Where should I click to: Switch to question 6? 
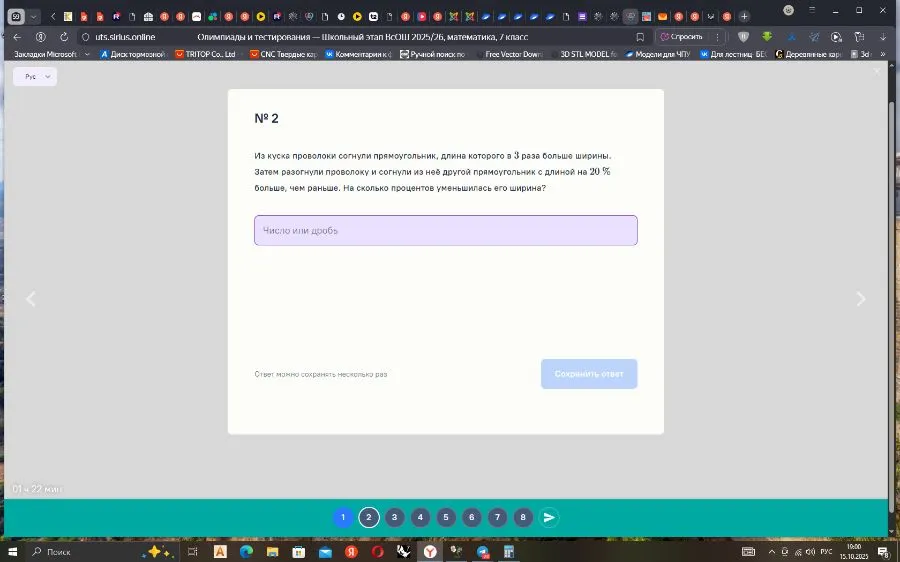472,517
